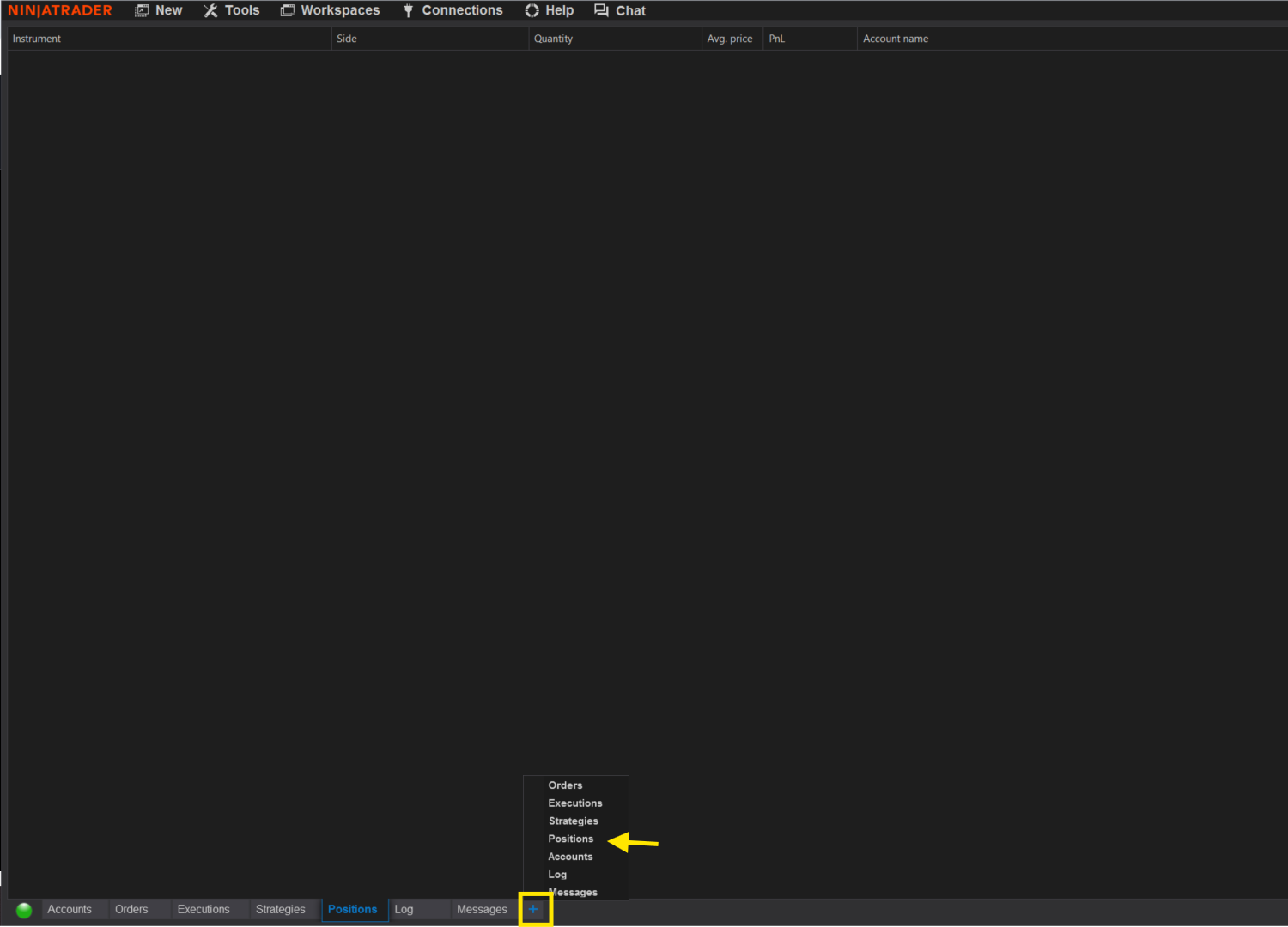Open the Help menu

550,10
